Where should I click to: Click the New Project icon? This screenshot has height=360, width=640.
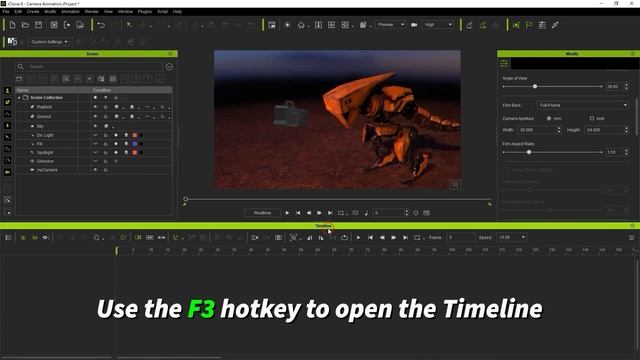12,25
